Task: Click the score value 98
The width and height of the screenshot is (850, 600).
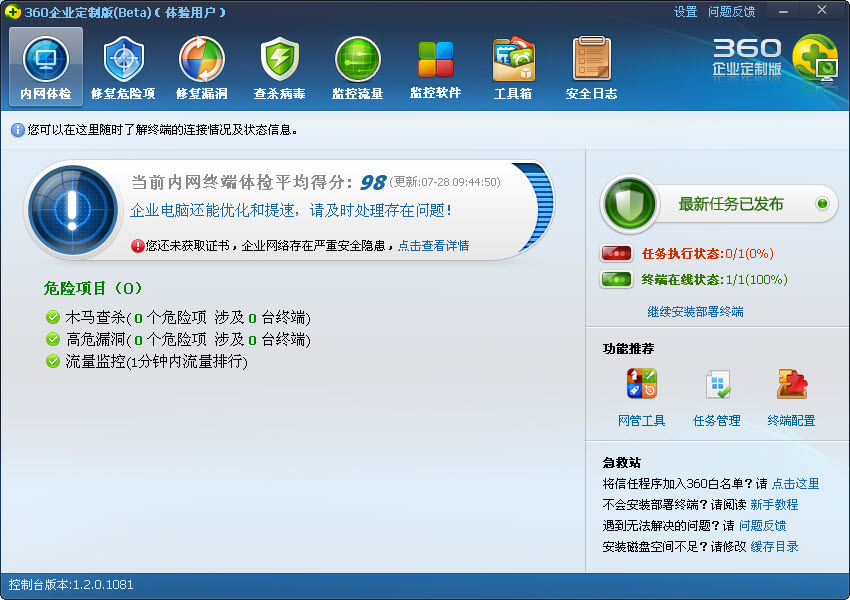Action: pos(373,183)
